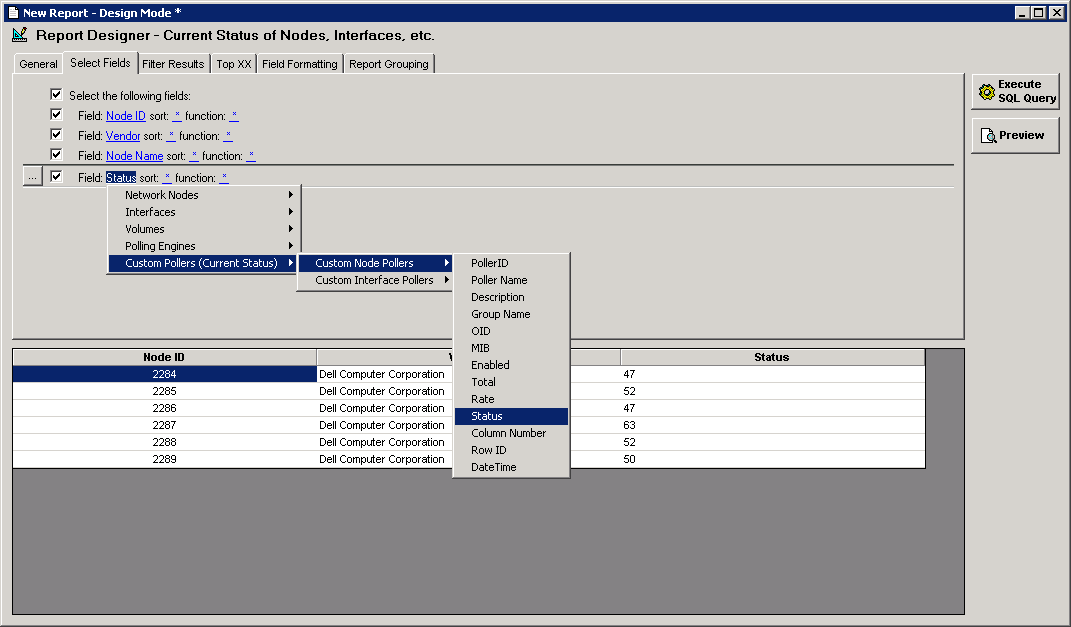Pick the Enabled menu entry
The image size is (1071, 627).
pyautogui.click(x=511, y=365)
